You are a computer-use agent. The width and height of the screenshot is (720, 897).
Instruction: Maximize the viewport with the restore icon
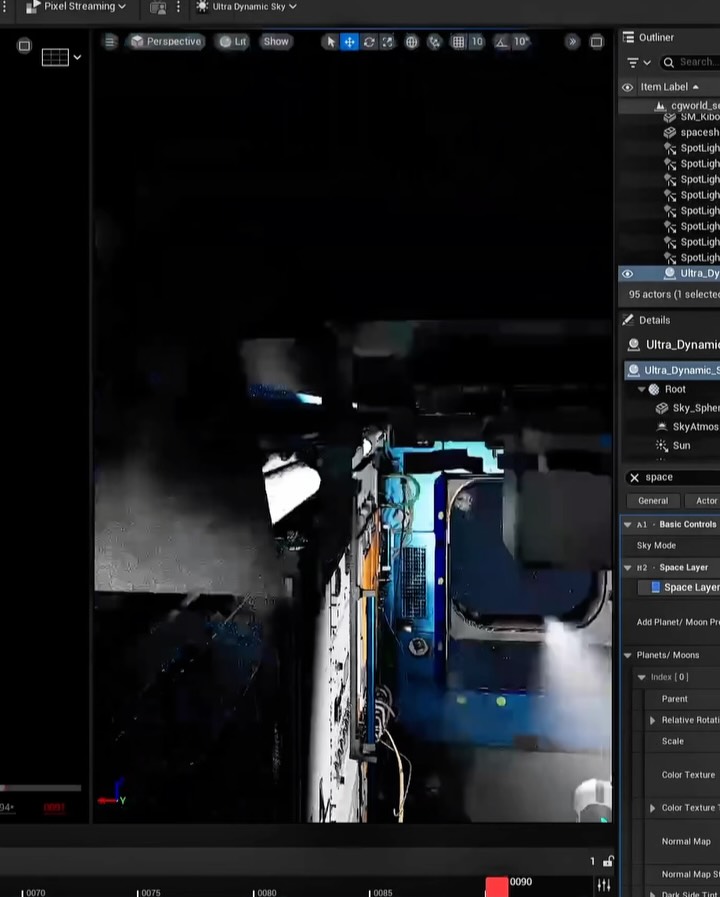pos(596,42)
